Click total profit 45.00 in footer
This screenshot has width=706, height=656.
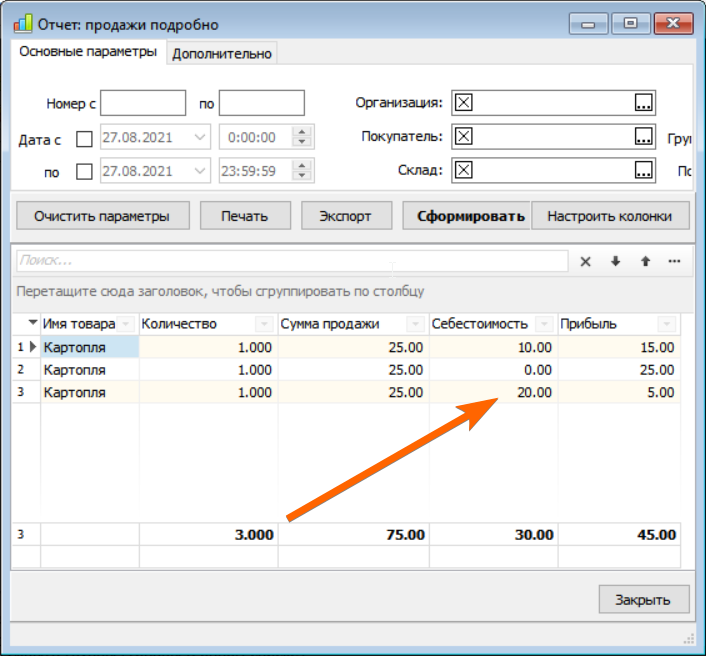[620, 534]
